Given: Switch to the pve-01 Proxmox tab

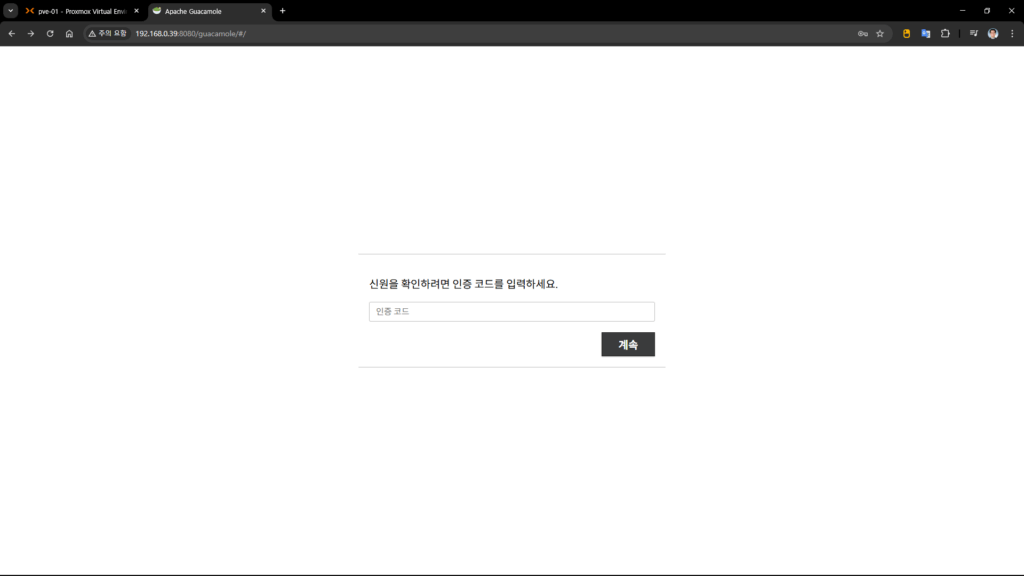Looking at the screenshot, I should point(80,11).
